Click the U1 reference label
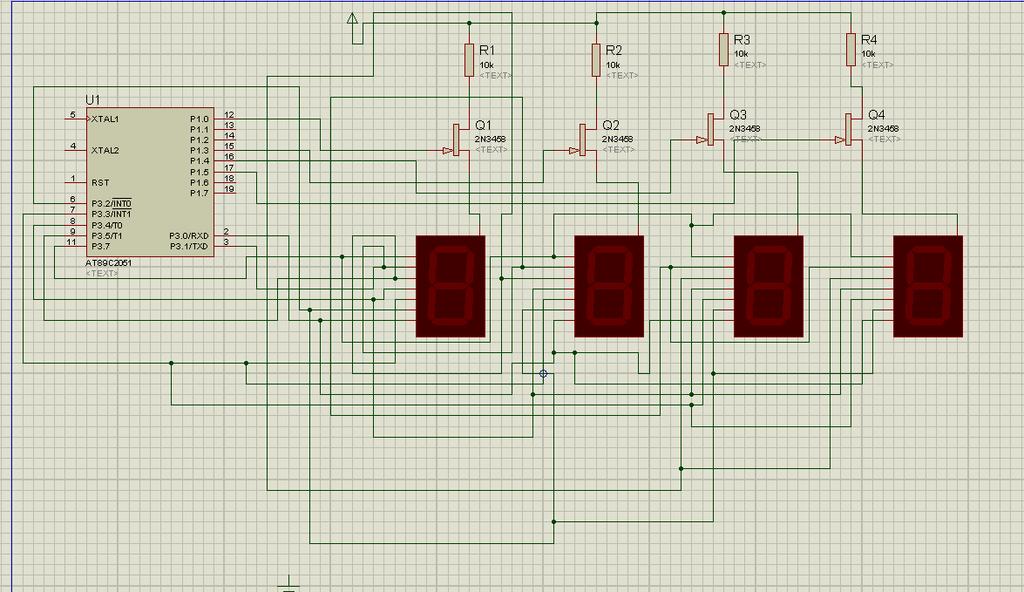 [93, 100]
